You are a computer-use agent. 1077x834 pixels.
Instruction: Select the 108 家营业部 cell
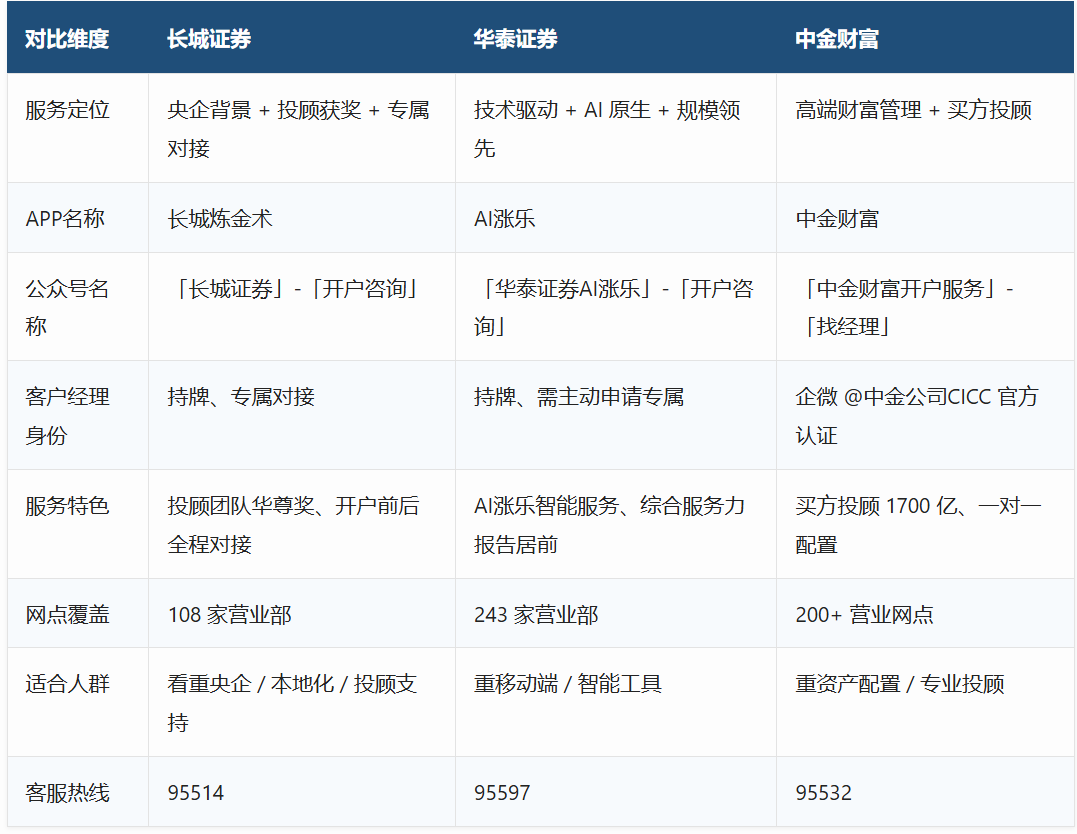tap(302, 613)
